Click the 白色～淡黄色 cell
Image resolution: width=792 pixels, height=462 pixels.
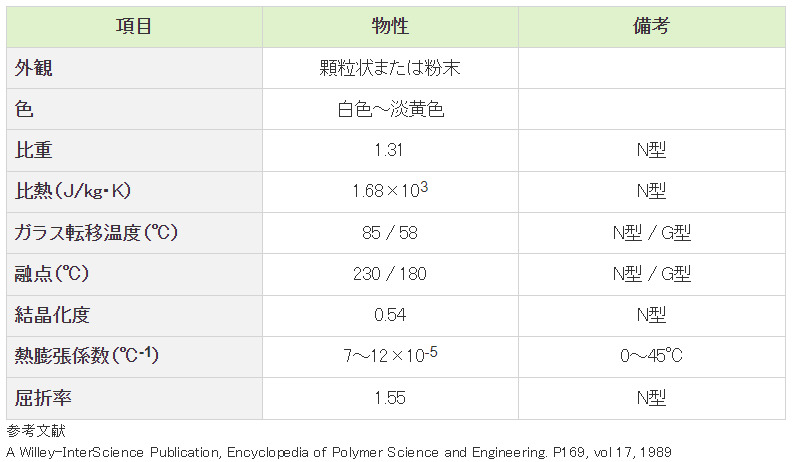(x=390, y=109)
